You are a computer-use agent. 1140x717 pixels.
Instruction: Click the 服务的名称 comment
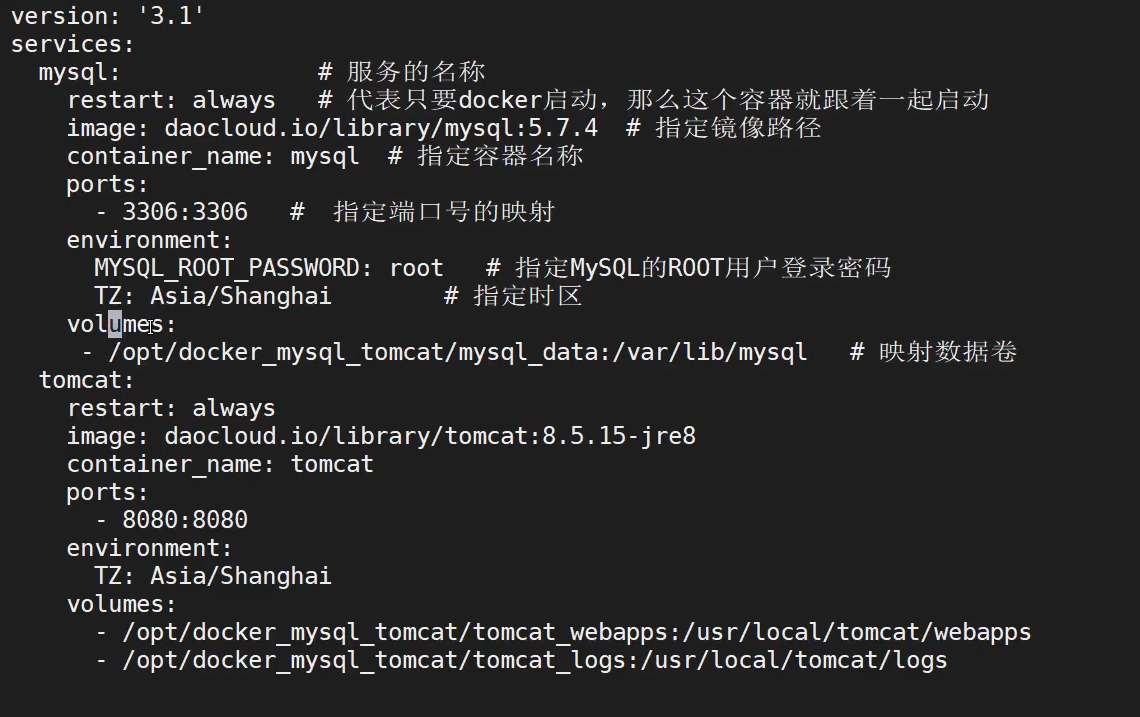[x=416, y=72]
